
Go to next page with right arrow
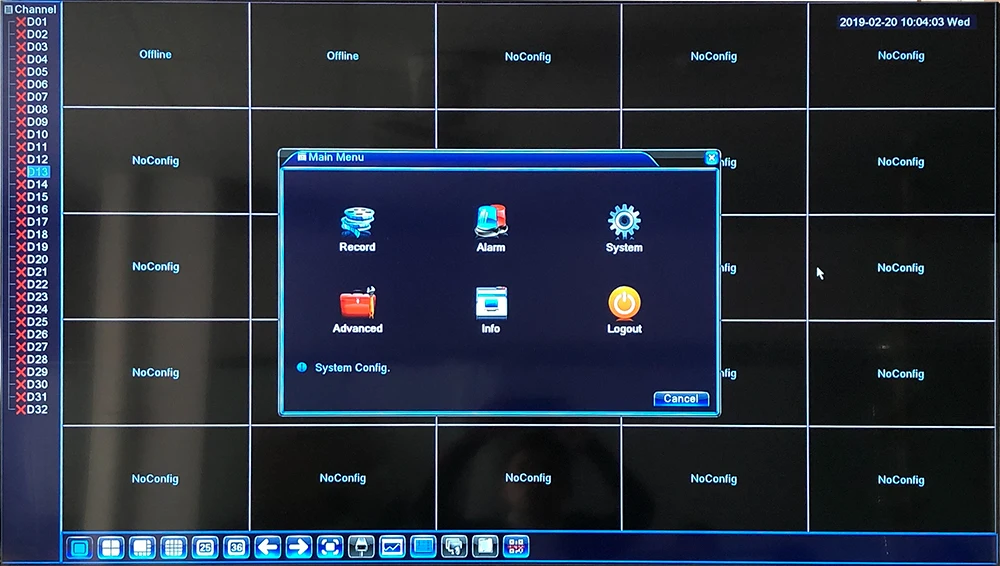298,547
